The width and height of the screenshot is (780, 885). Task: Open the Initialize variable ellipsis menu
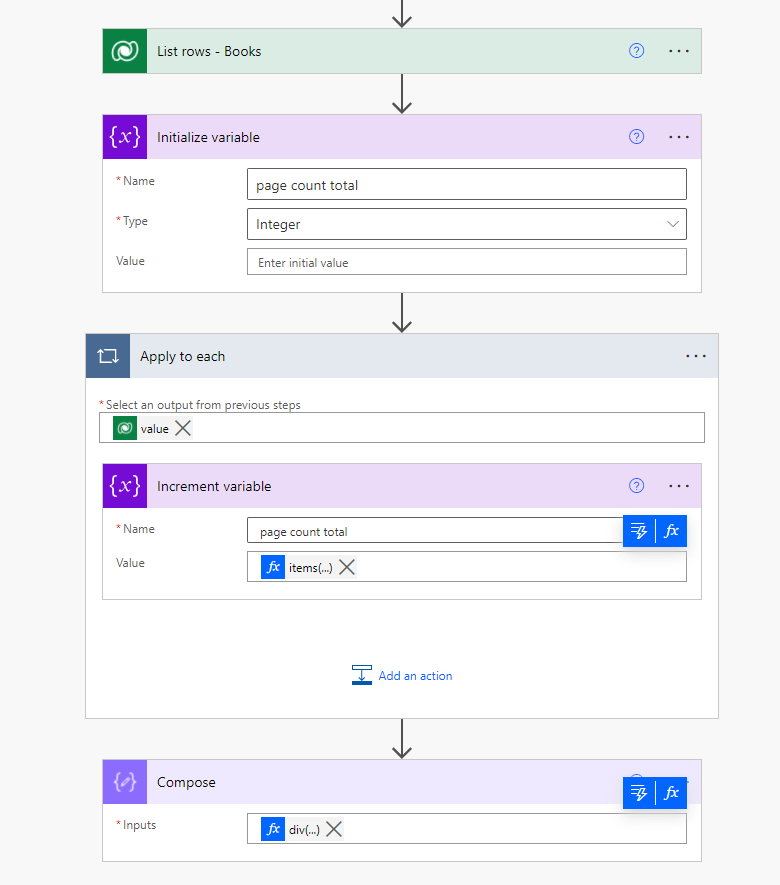(x=679, y=137)
